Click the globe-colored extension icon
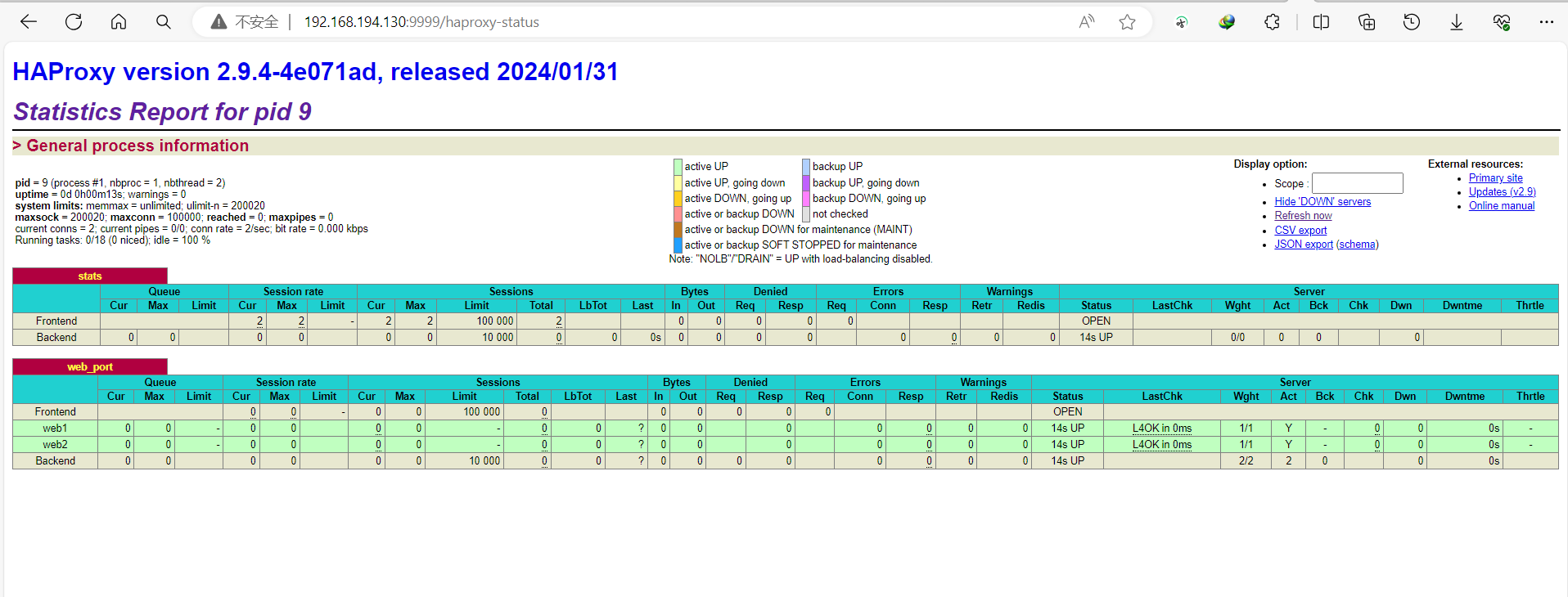1568x597 pixels. (x=1227, y=22)
